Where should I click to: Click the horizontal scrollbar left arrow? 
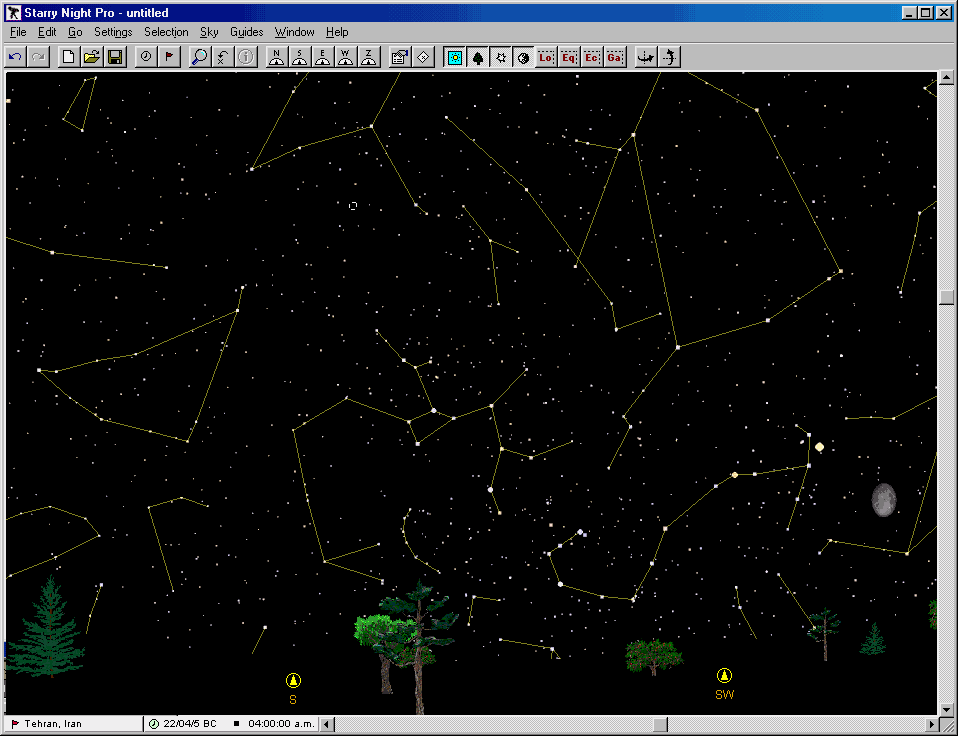coord(327,724)
